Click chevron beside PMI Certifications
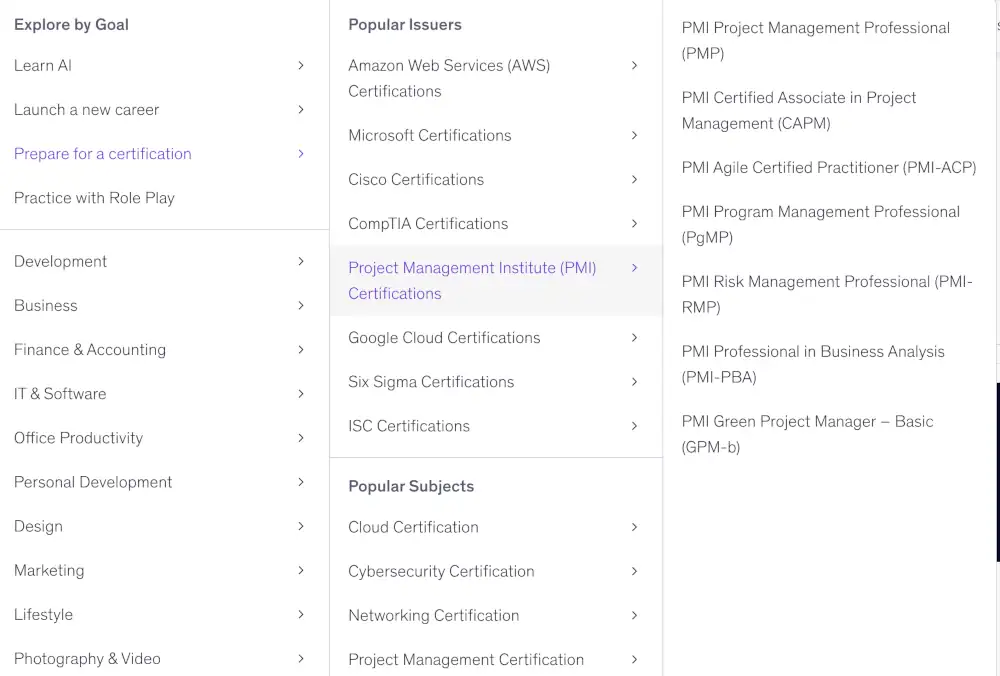This screenshot has height=676, width=1000. (x=635, y=268)
